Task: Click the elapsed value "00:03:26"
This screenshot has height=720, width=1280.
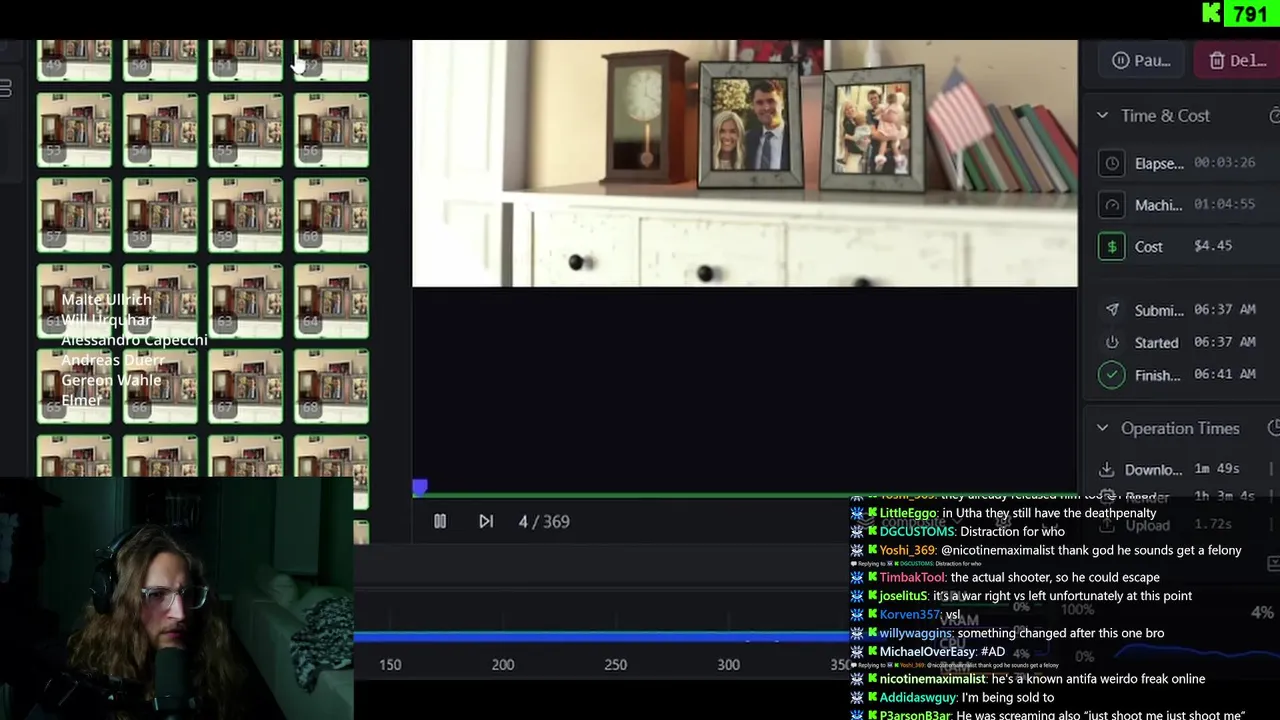Action: [x=1225, y=163]
